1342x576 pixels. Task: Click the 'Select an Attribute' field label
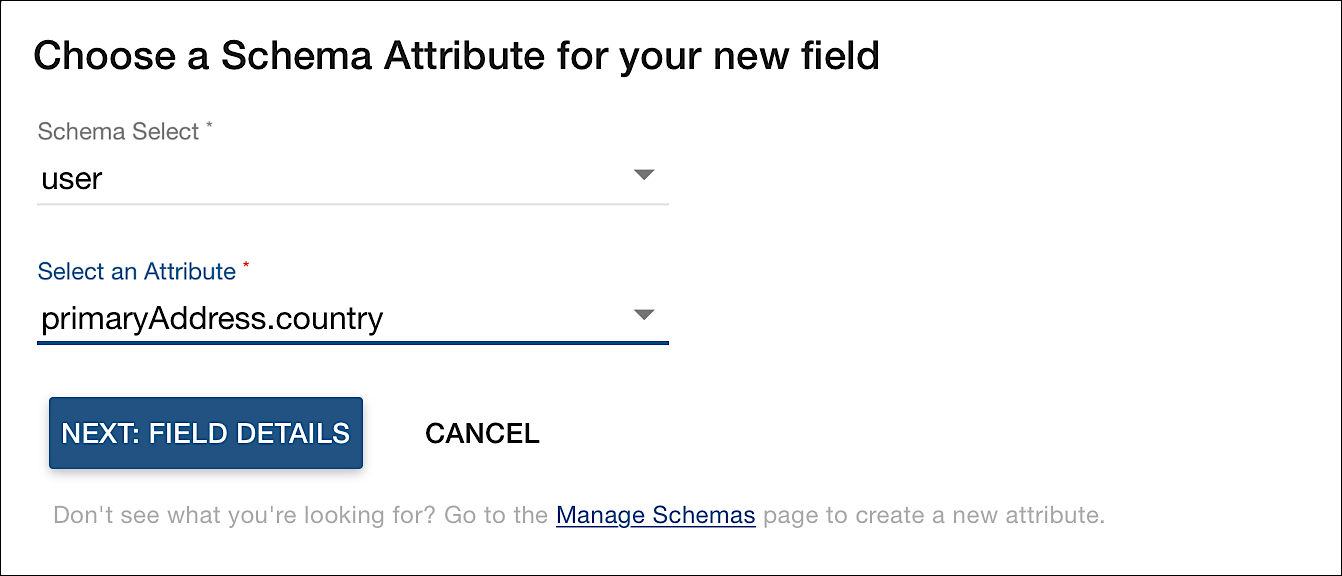(x=136, y=271)
